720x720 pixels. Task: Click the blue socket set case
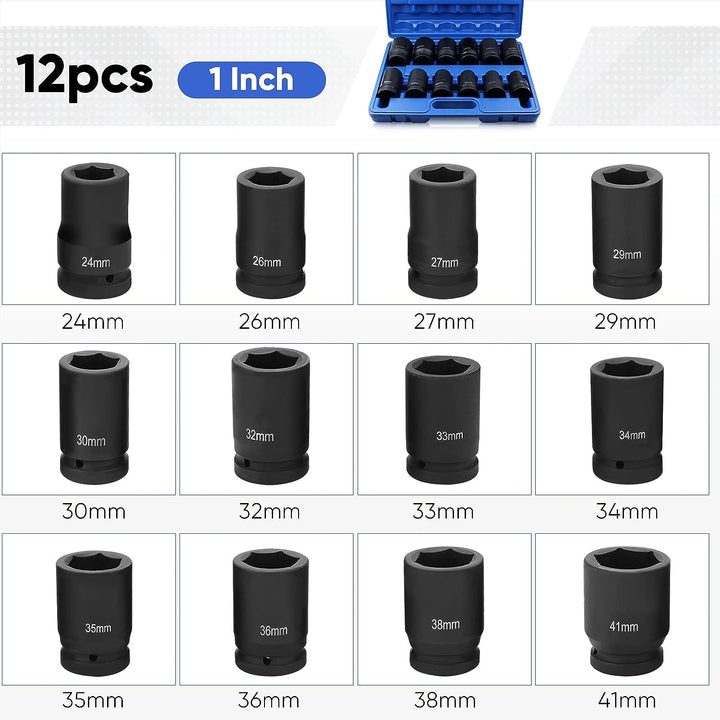pos(454,62)
